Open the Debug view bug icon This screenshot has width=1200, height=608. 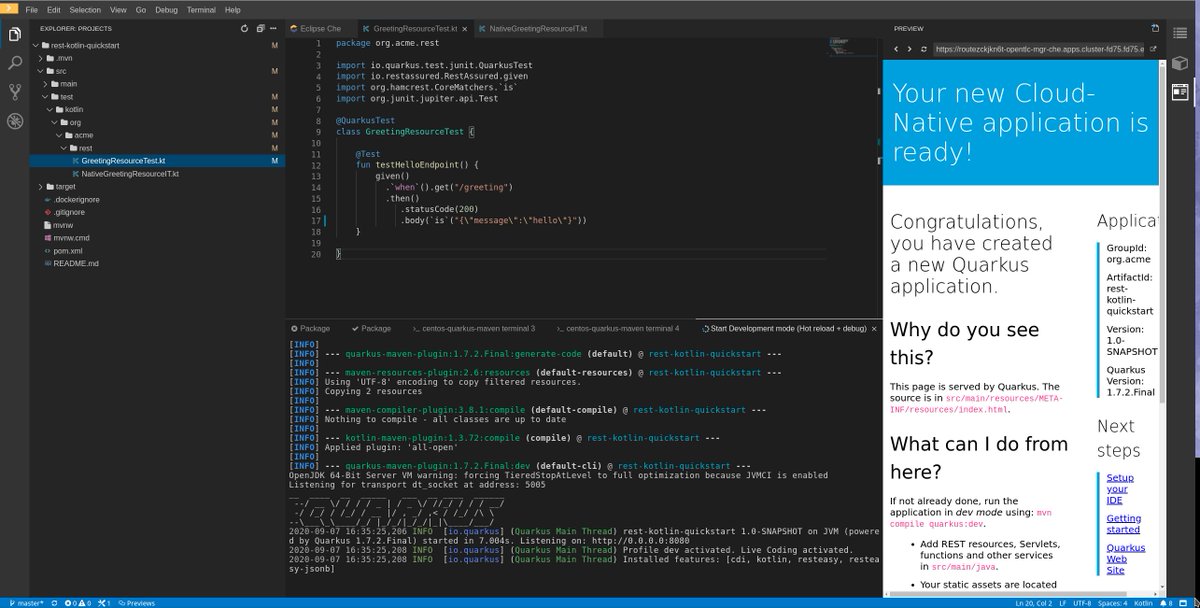(14, 121)
